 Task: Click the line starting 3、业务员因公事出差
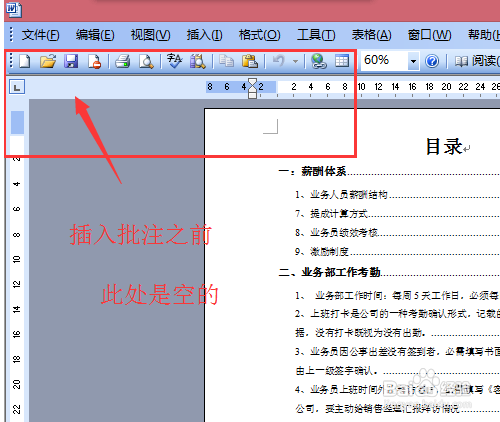coord(397,351)
